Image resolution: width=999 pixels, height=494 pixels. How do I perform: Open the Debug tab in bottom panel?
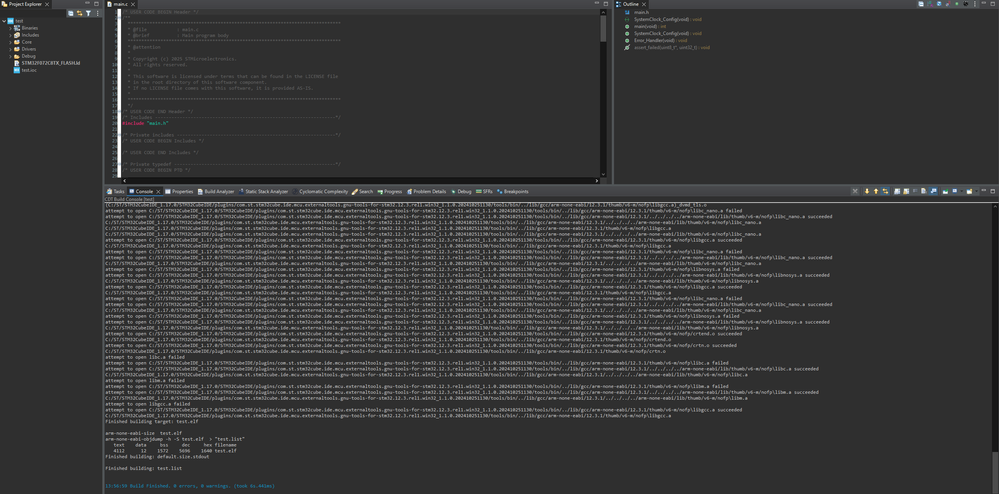tap(461, 191)
